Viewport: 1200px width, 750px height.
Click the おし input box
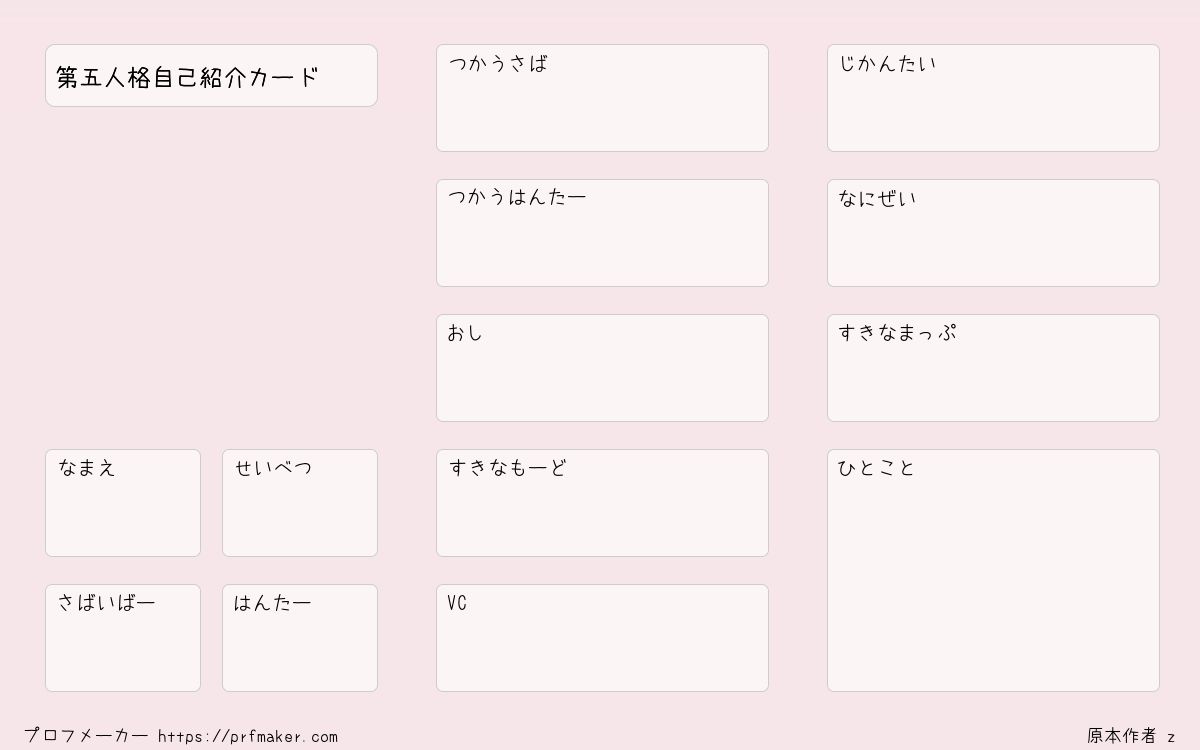pyautogui.click(x=602, y=368)
